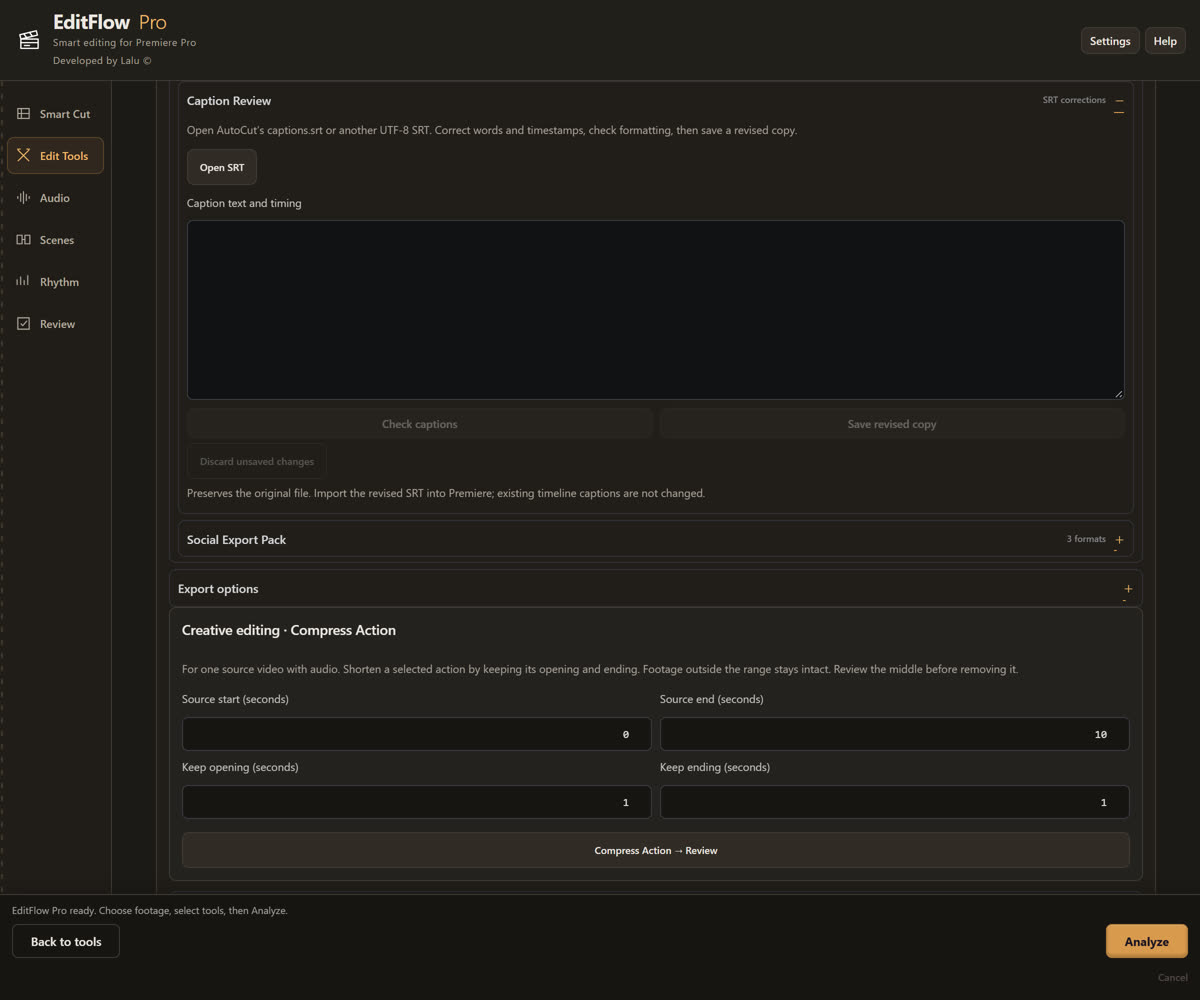
Task: Click the Cancel button under Analyze
Action: click(1173, 977)
